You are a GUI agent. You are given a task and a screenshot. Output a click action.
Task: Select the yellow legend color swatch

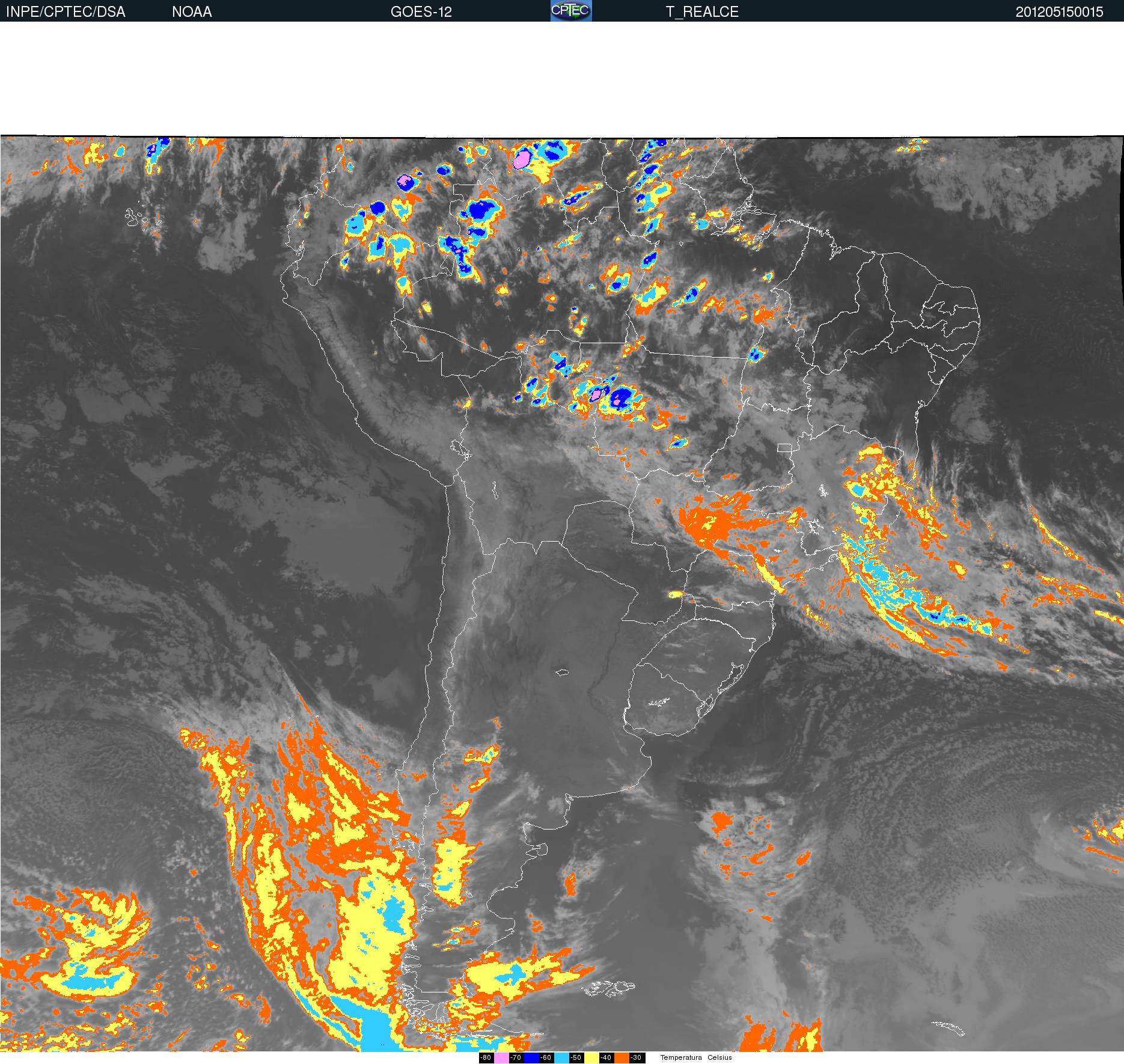(x=591, y=1058)
